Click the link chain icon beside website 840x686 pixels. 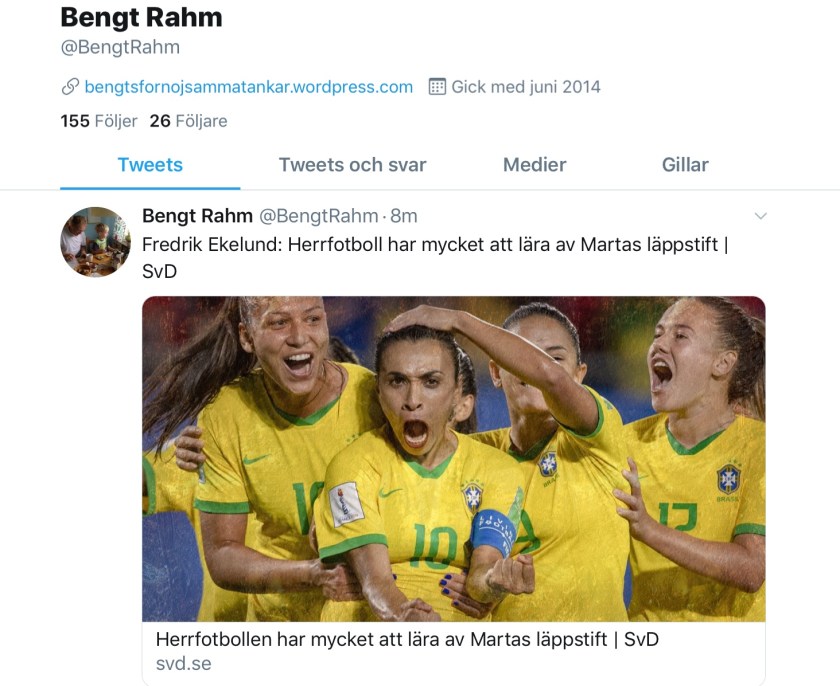[x=70, y=87]
